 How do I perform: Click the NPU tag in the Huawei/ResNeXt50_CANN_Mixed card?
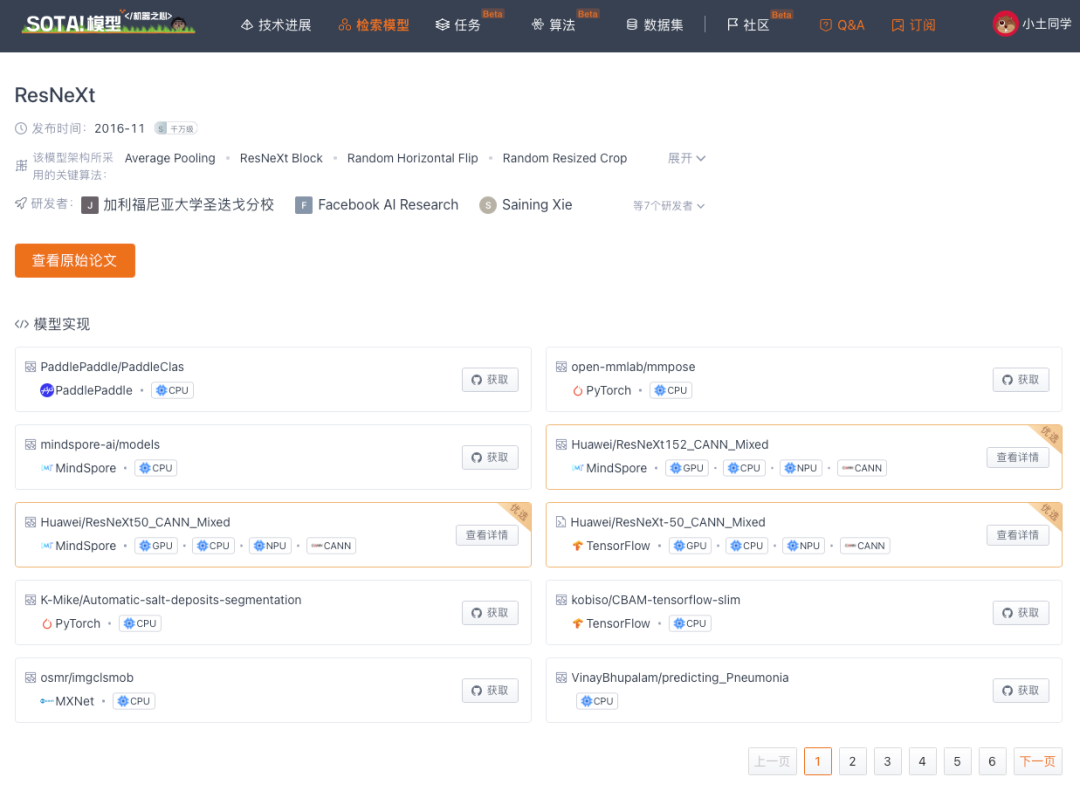[x=270, y=546]
